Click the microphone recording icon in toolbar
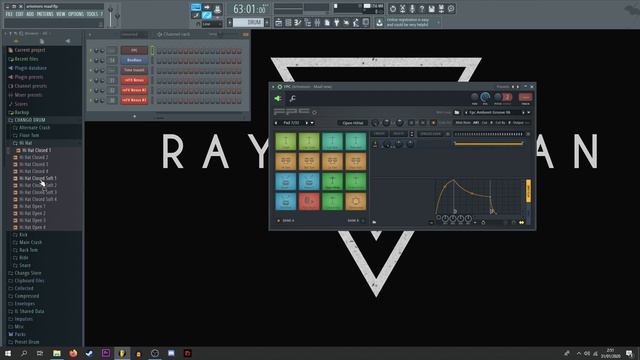Image resolution: width=640 pixels, height=360 pixels. pyautogui.click(x=412, y=9)
